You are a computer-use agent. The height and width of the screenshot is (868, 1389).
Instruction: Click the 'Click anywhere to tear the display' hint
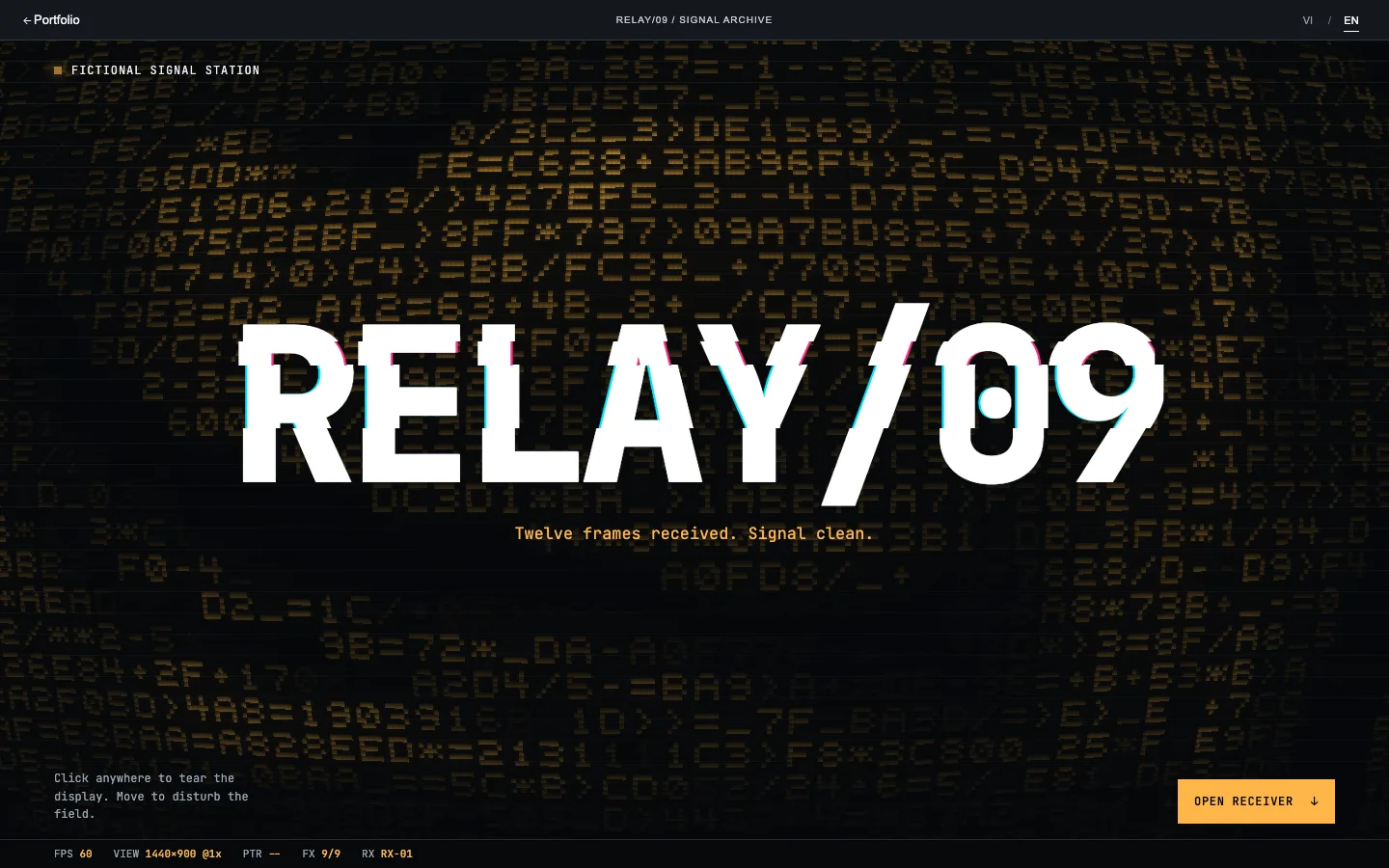pos(151,796)
